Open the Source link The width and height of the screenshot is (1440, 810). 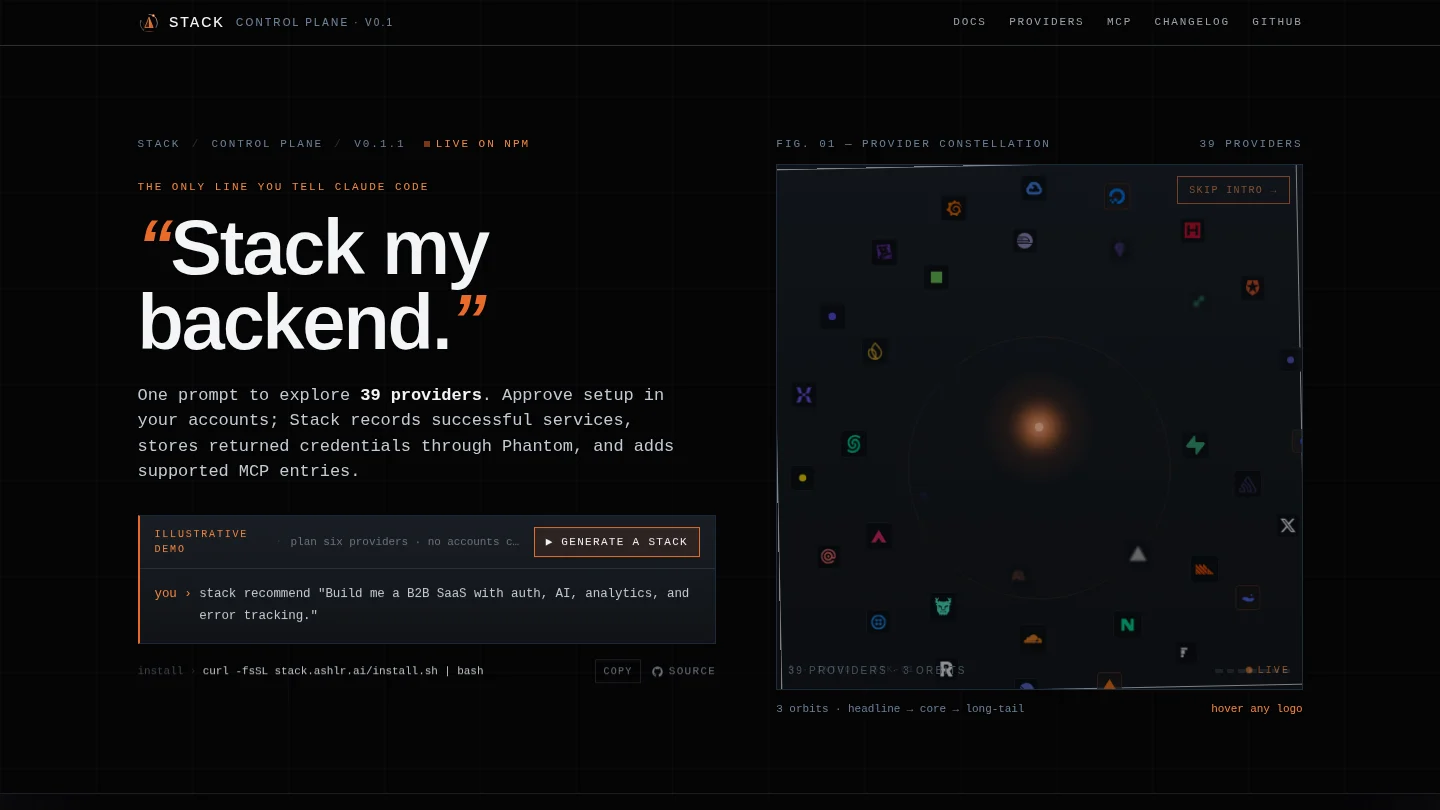coord(684,672)
